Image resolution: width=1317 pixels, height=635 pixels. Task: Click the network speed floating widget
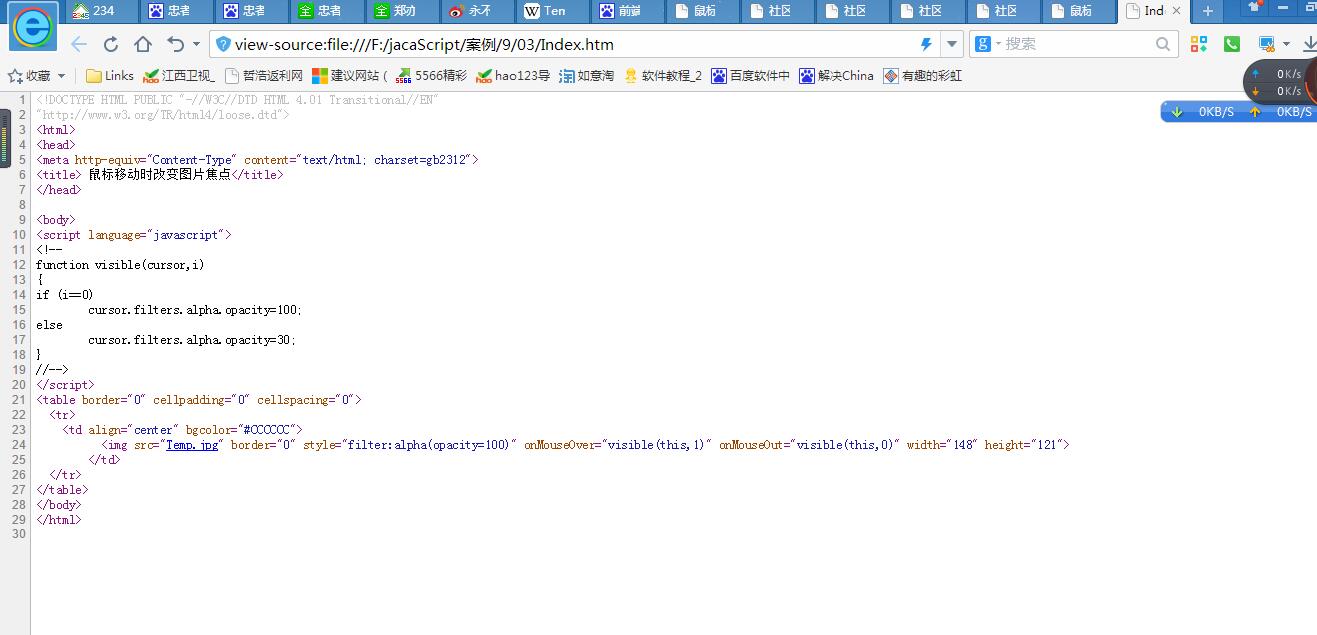click(1280, 82)
